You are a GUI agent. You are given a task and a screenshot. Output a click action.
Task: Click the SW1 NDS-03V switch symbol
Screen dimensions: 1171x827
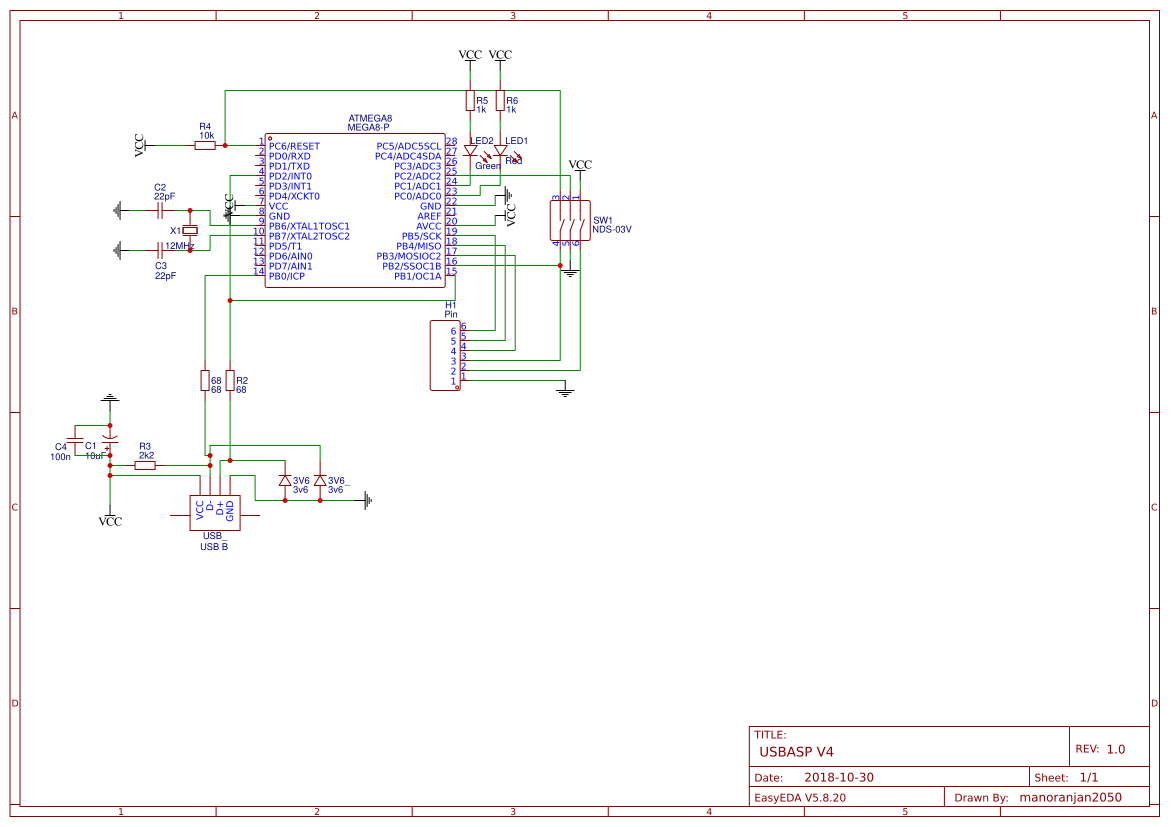568,222
